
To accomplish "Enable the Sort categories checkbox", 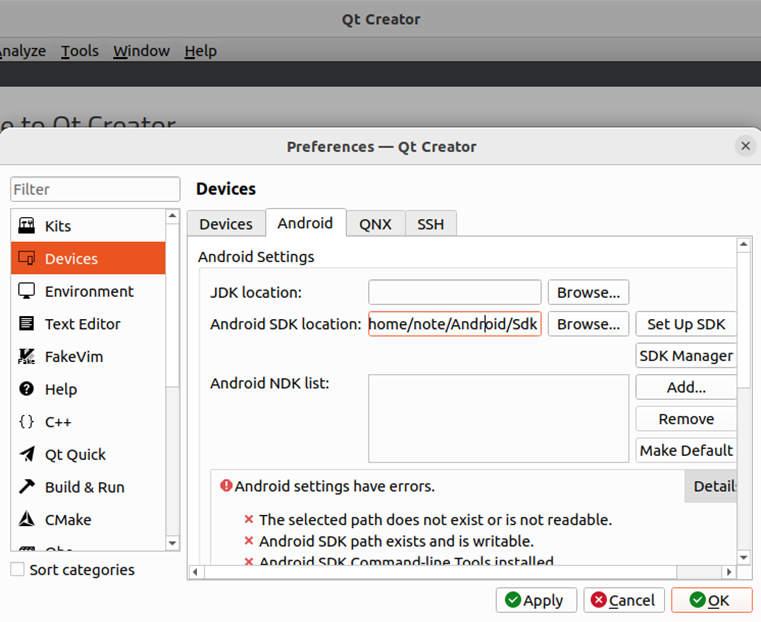I will tap(17, 569).
